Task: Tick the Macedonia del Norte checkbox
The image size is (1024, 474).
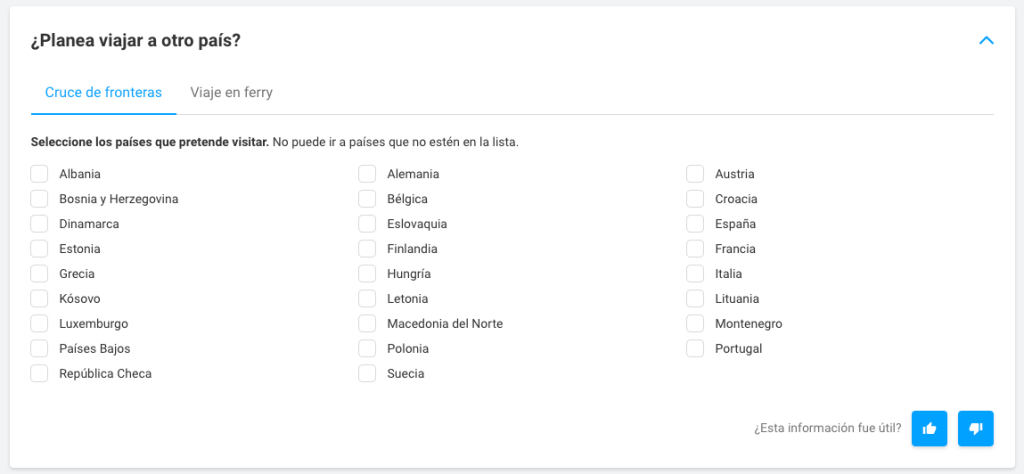Action: pos(367,324)
